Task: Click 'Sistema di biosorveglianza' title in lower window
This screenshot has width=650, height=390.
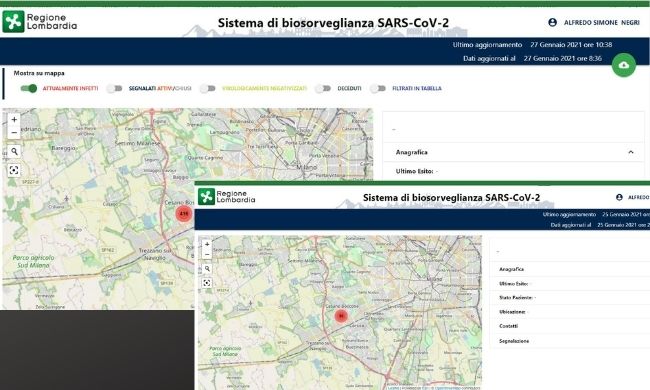Action: pyautogui.click(x=451, y=198)
